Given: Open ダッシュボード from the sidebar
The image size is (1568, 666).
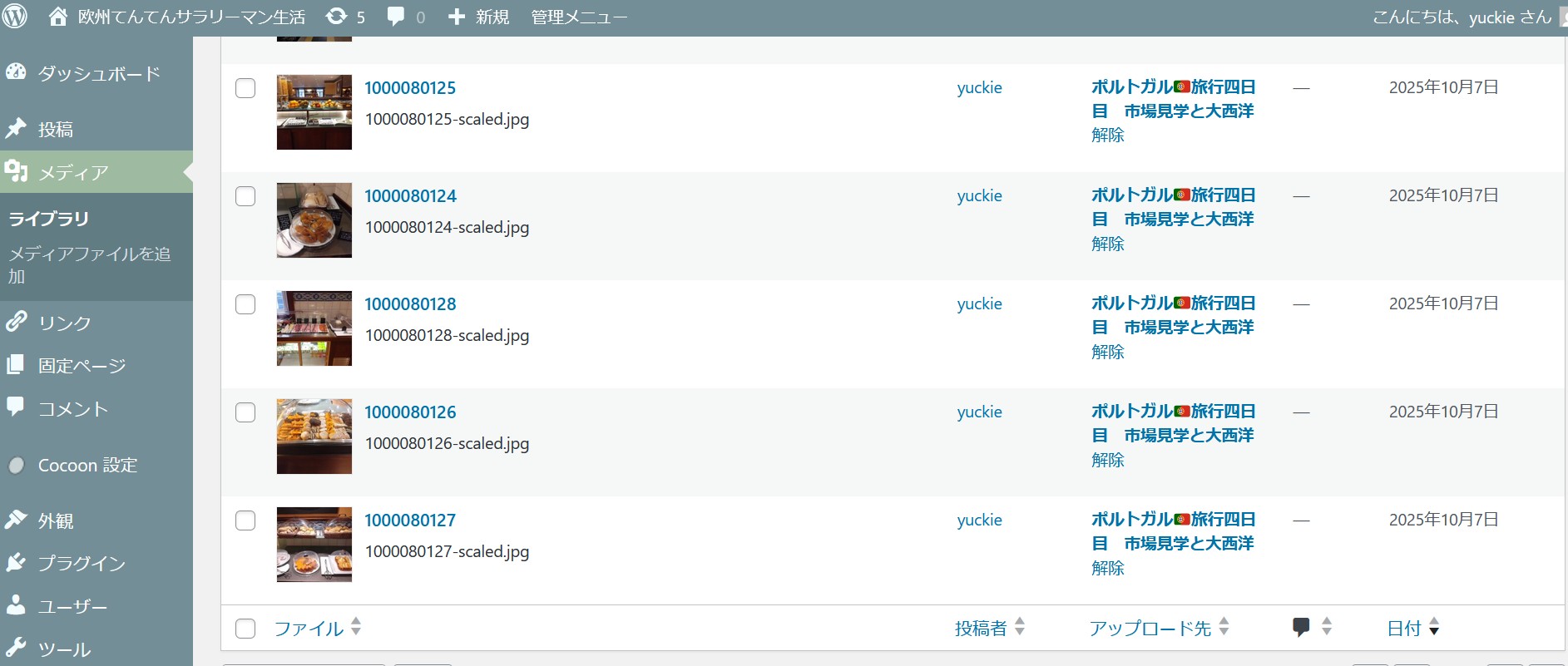Looking at the screenshot, I should point(98,73).
